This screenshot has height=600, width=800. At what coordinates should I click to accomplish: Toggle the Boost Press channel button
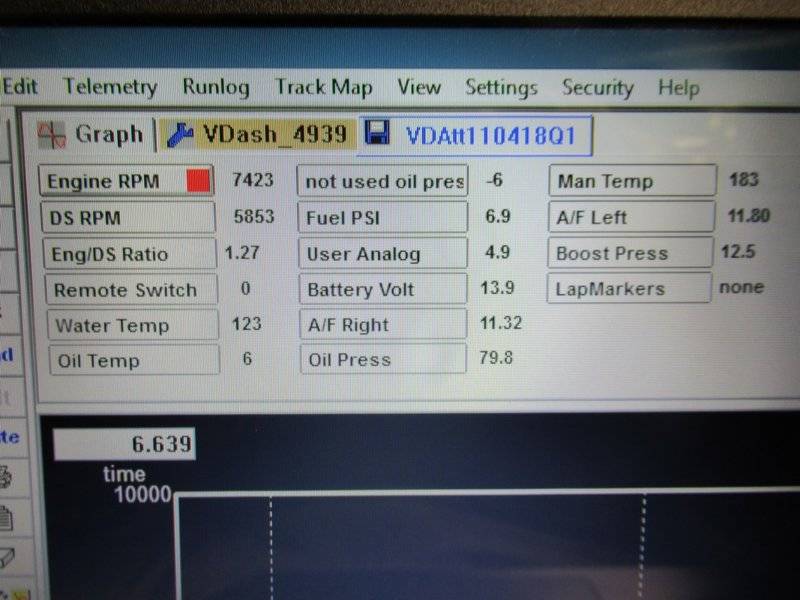pos(630,253)
